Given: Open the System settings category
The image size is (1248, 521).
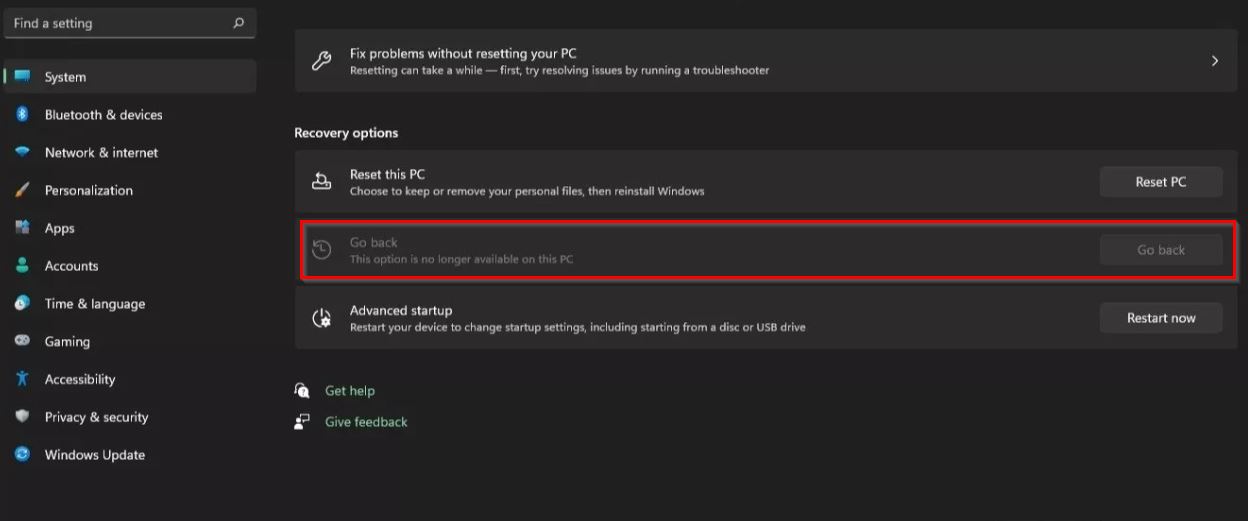Looking at the screenshot, I should (x=130, y=77).
